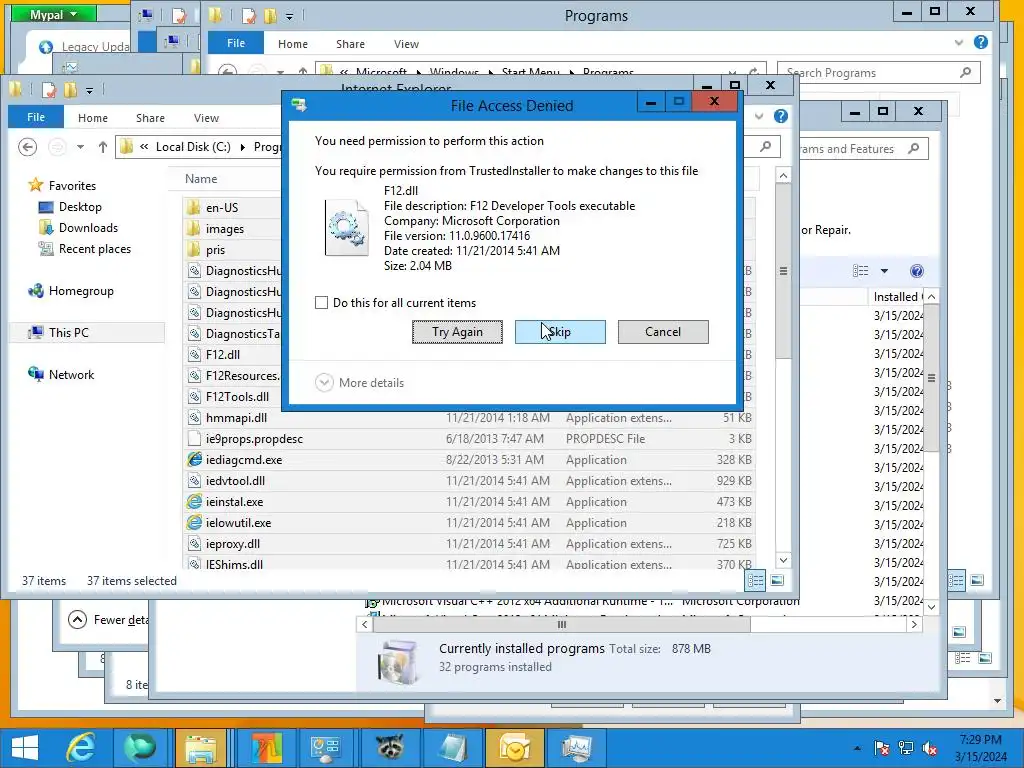Expand ribbon chevron in Programs window
This screenshot has height=768, width=1024.
958,43
